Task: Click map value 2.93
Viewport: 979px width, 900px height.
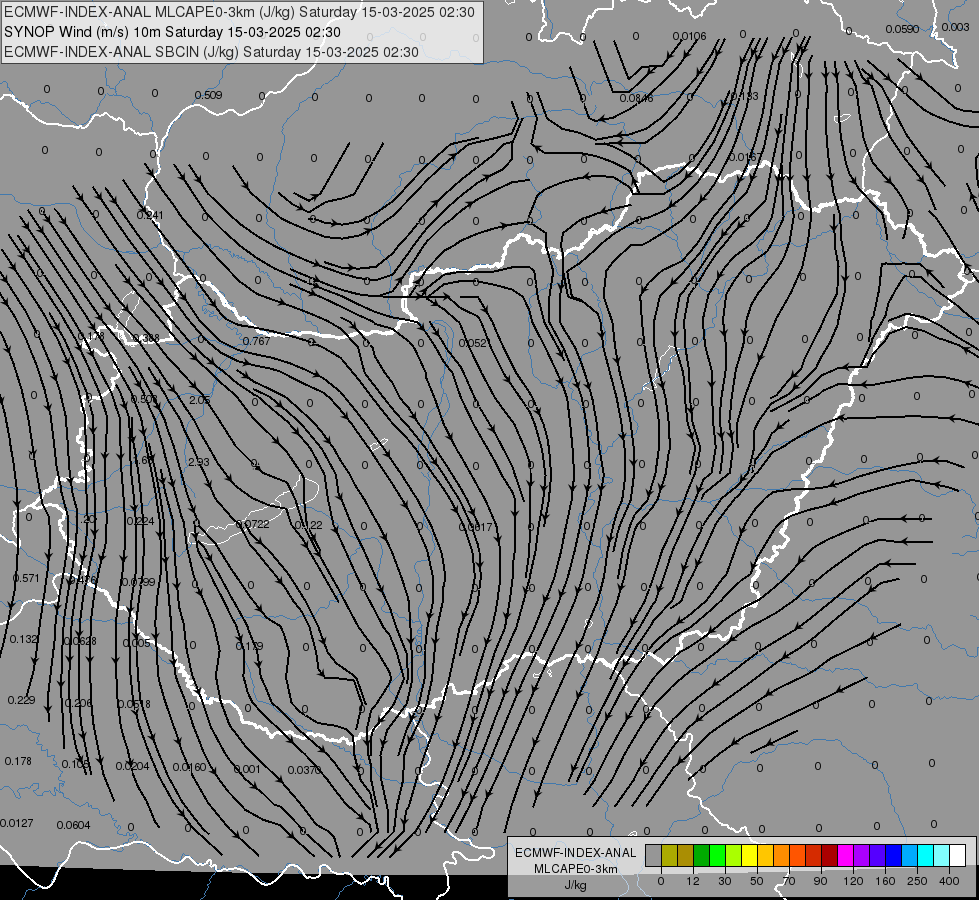Action: pyautogui.click(x=199, y=462)
